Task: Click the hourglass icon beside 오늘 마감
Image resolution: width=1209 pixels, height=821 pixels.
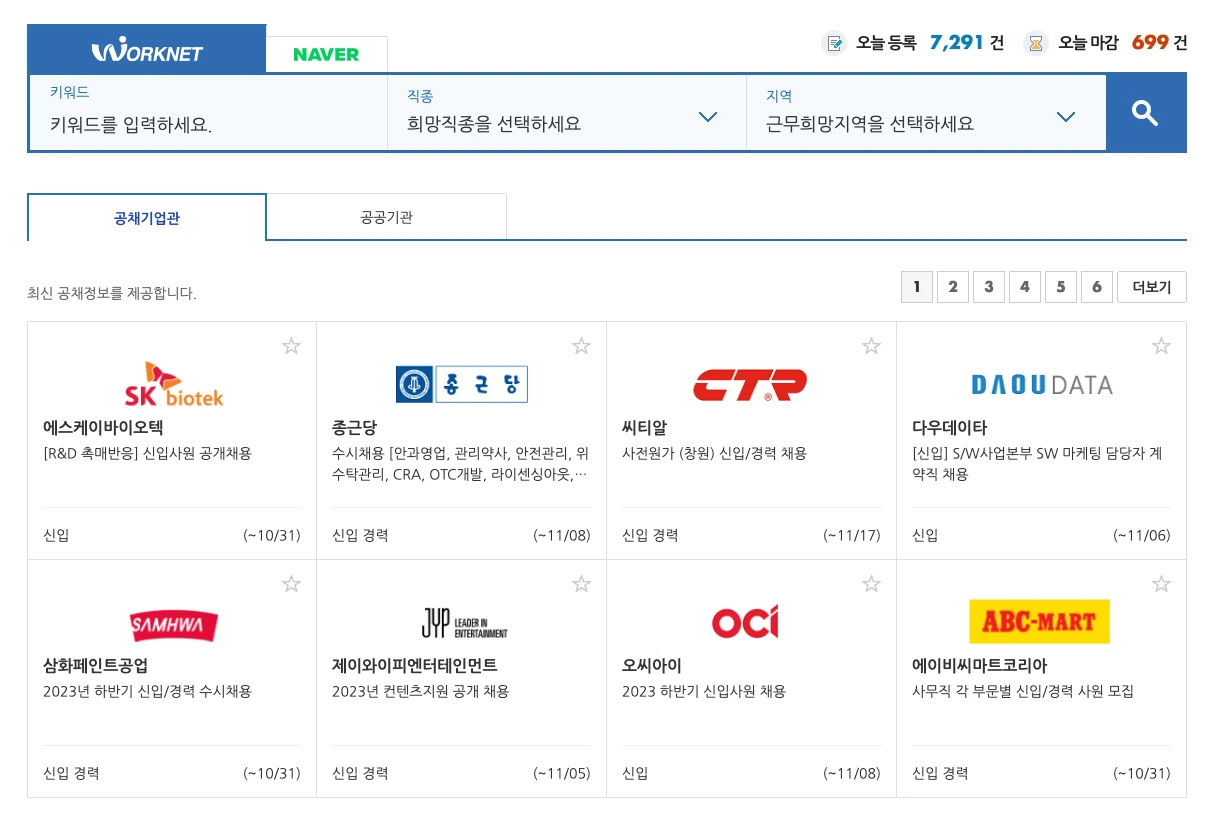Action: coord(1035,43)
